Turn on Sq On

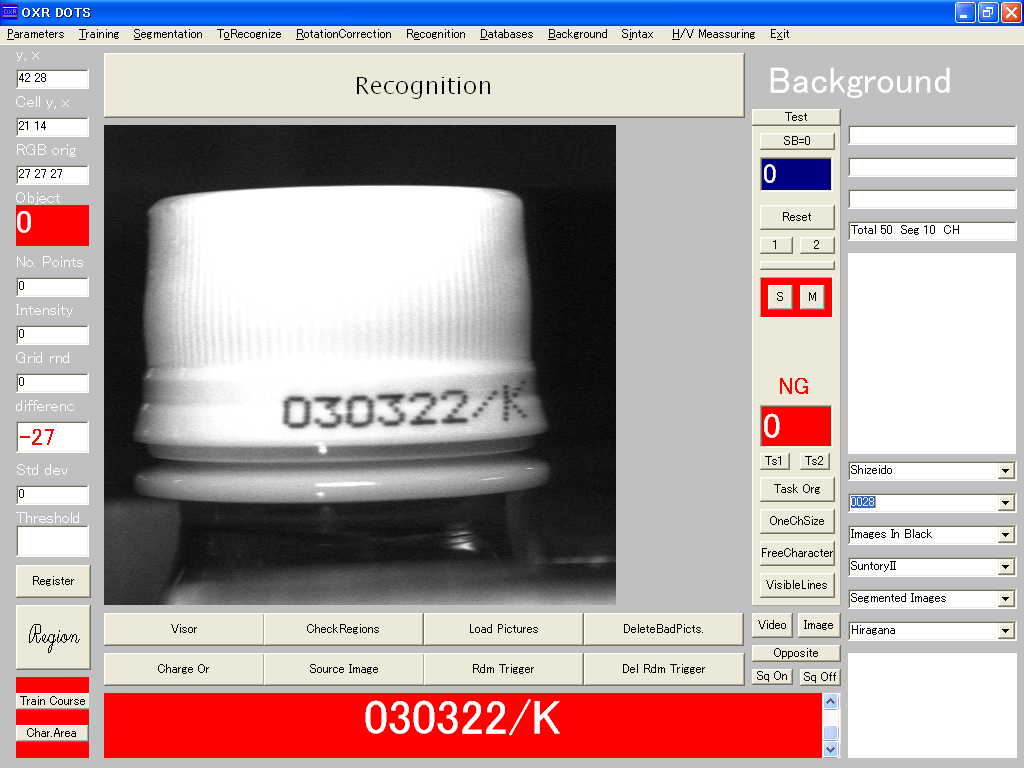(x=772, y=677)
